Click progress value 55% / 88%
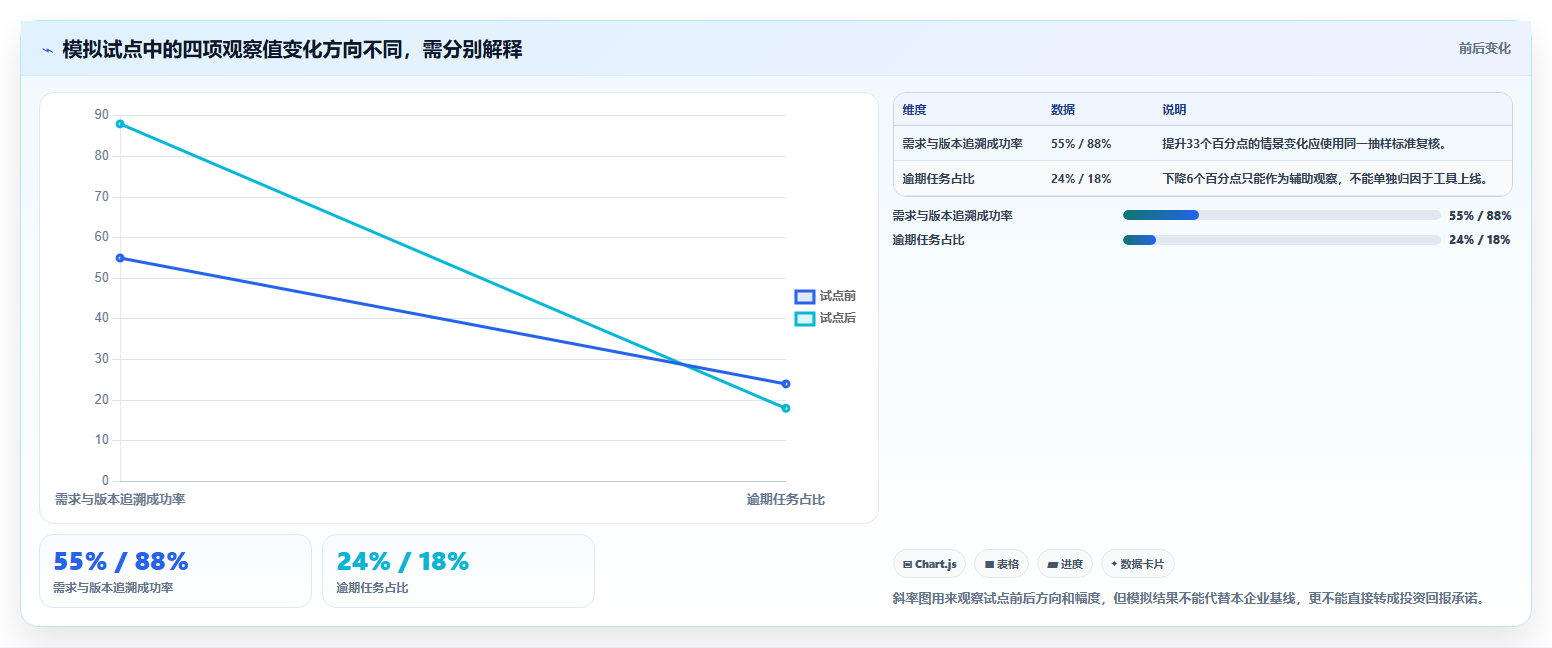Screen dimensions: 1552x648 (x=1480, y=215)
